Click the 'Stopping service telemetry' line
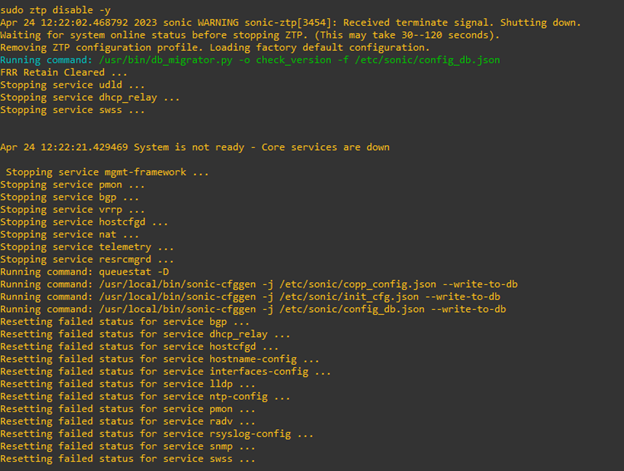Screen dimensions: 624x471 point(87,247)
